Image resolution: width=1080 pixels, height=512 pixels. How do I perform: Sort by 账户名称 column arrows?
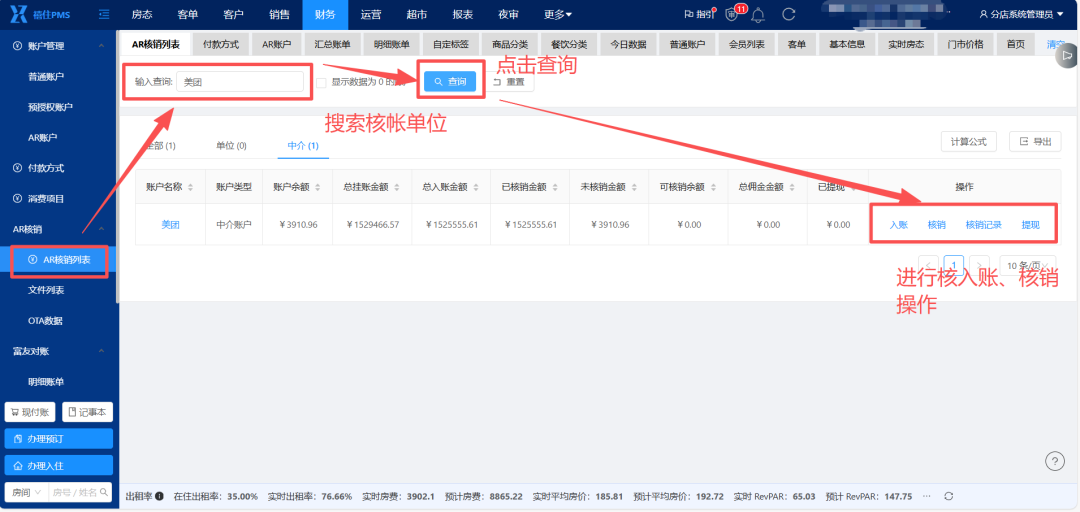[191, 187]
